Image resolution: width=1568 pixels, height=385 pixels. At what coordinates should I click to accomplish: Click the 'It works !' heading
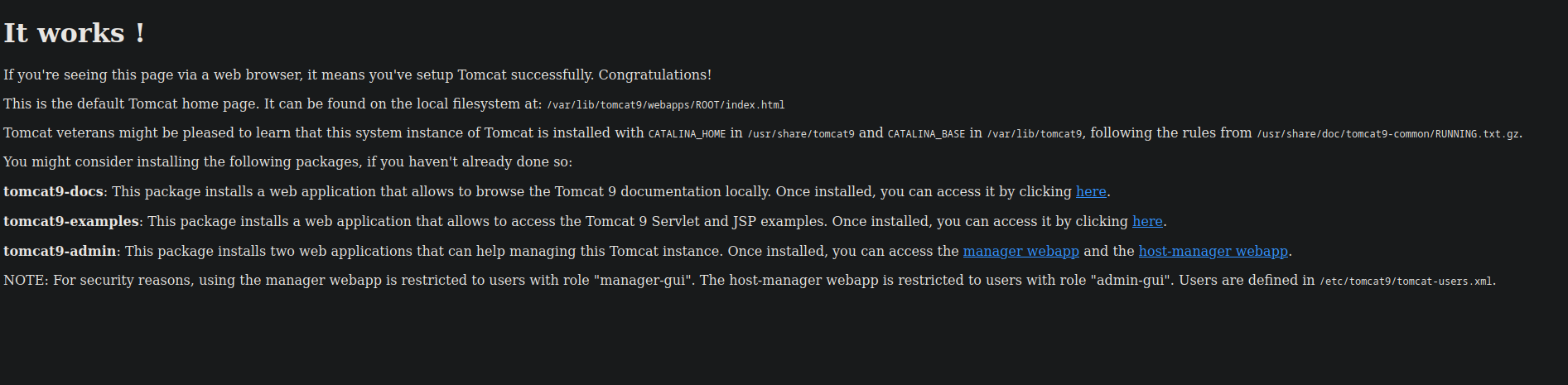click(75, 33)
